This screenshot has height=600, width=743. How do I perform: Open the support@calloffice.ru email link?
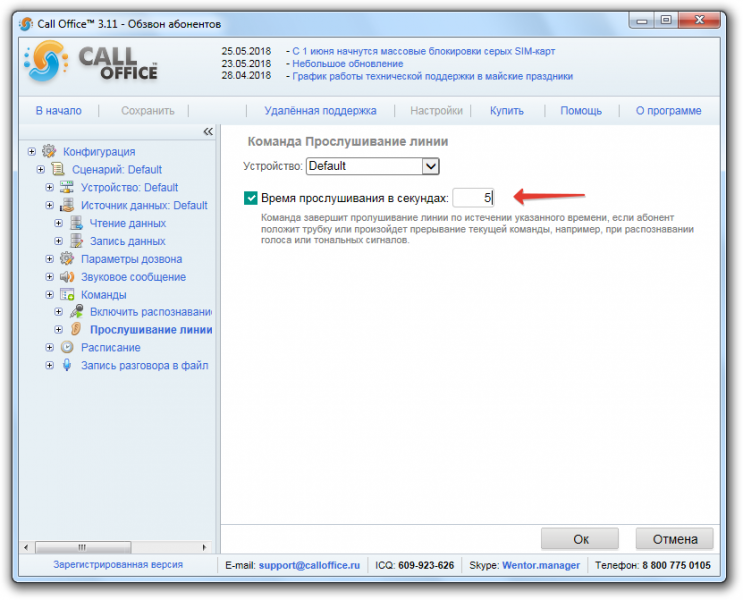(x=309, y=565)
